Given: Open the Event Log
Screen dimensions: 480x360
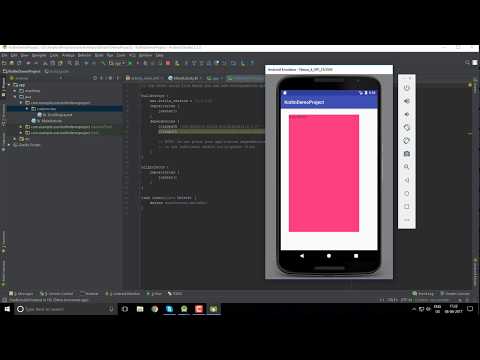Looking at the screenshot, I should [423, 293].
